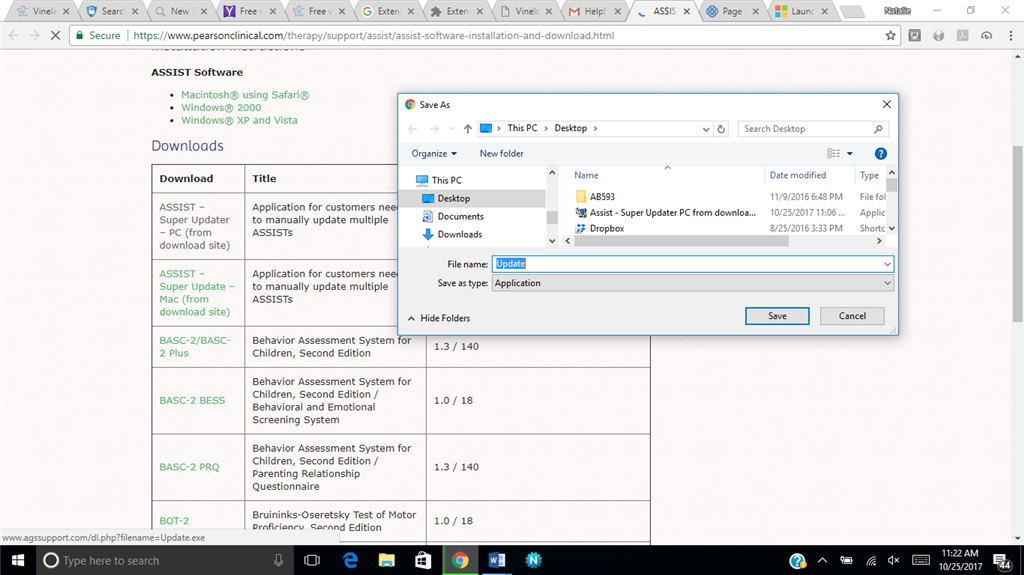Select Downloads in the navigation tree
This screenshot has width=1024, height=575.
pyautogui.click(x=459, y=235)
